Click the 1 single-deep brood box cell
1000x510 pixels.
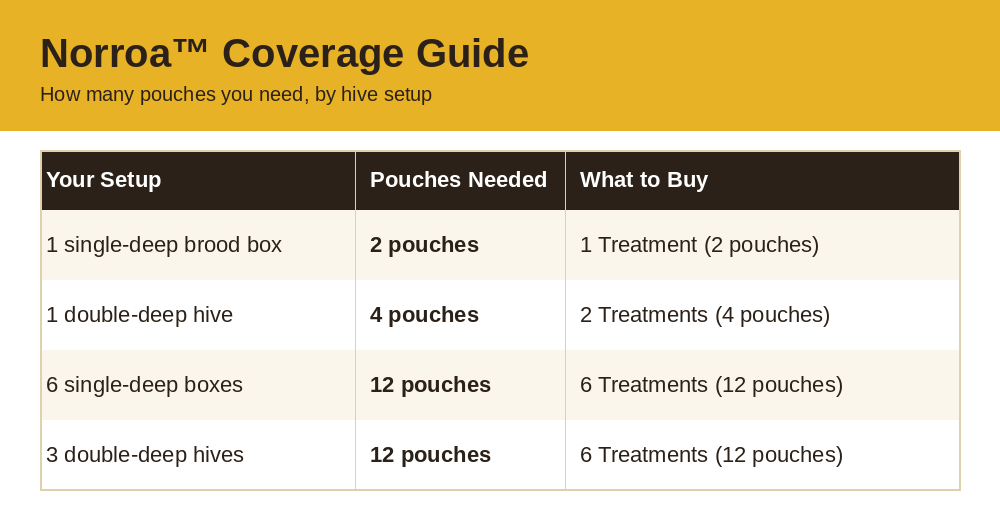(x=198, y=245)
